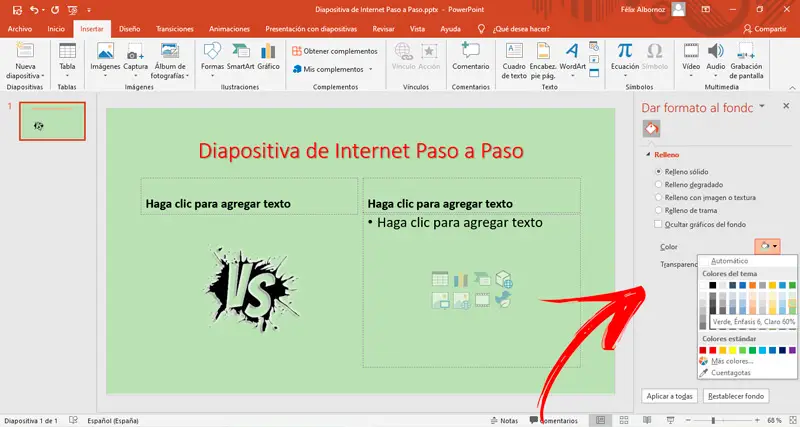Click Obtener complementos store icon
800x427 pixels.
click(x=296, y=51)
